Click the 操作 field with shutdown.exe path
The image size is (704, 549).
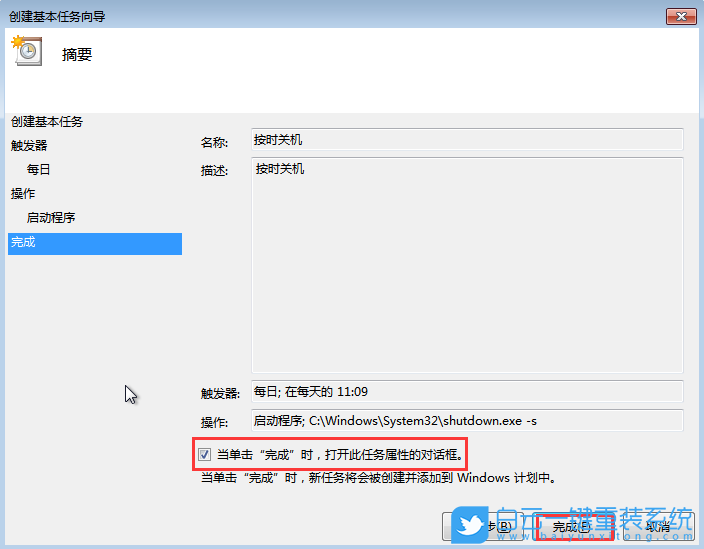pos(467,421)
